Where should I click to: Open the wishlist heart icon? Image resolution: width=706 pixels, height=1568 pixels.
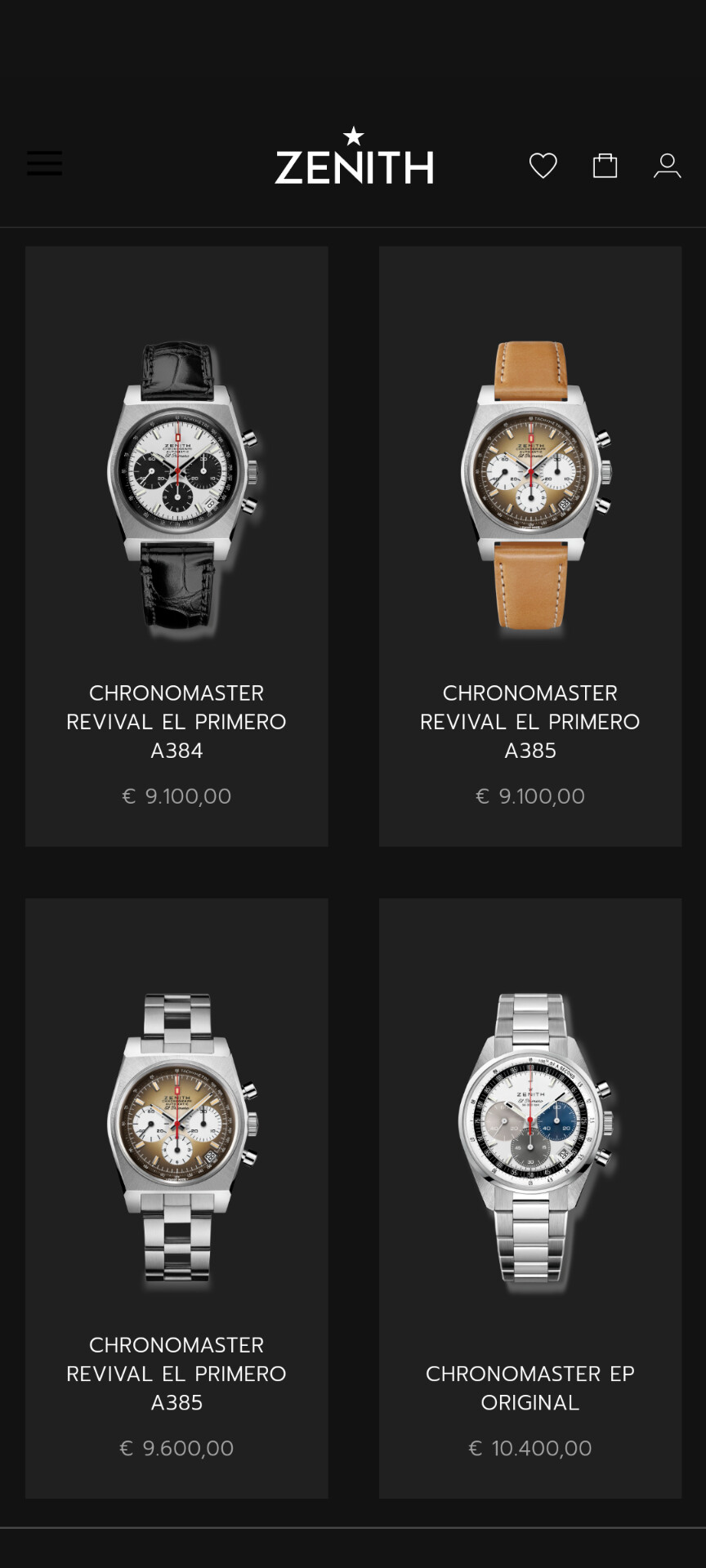[543, 165]
